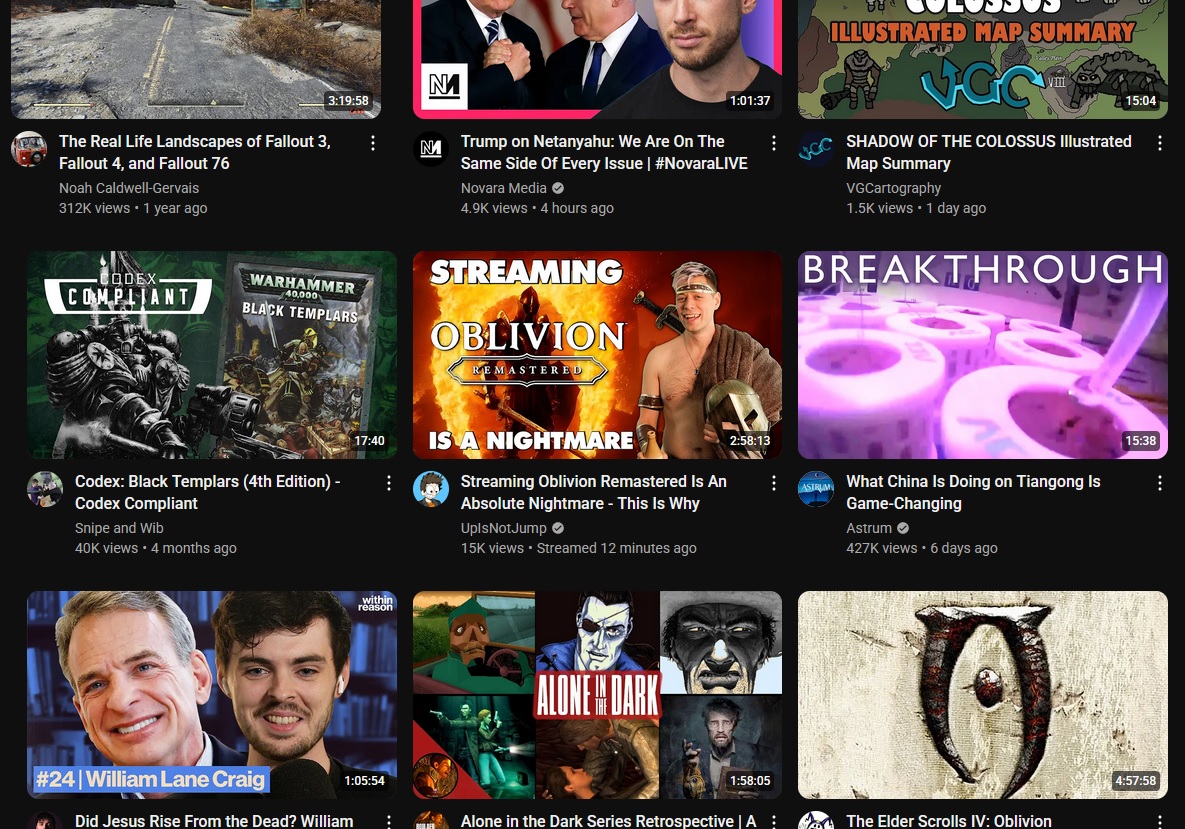Open VGCartography channel avatar
Image resolution: width=1185 pixels, height=829 pixels.
coord(816,149)
